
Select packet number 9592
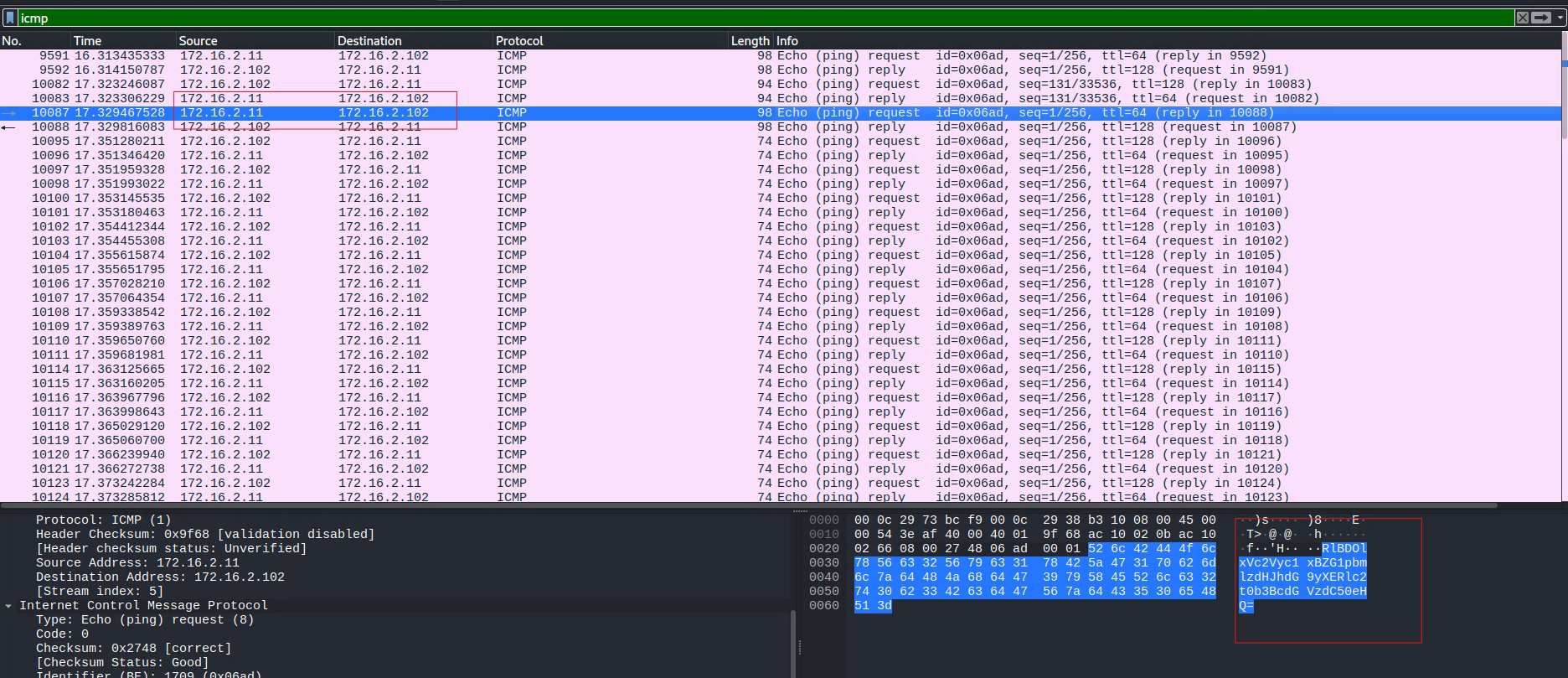coord(780,70)
